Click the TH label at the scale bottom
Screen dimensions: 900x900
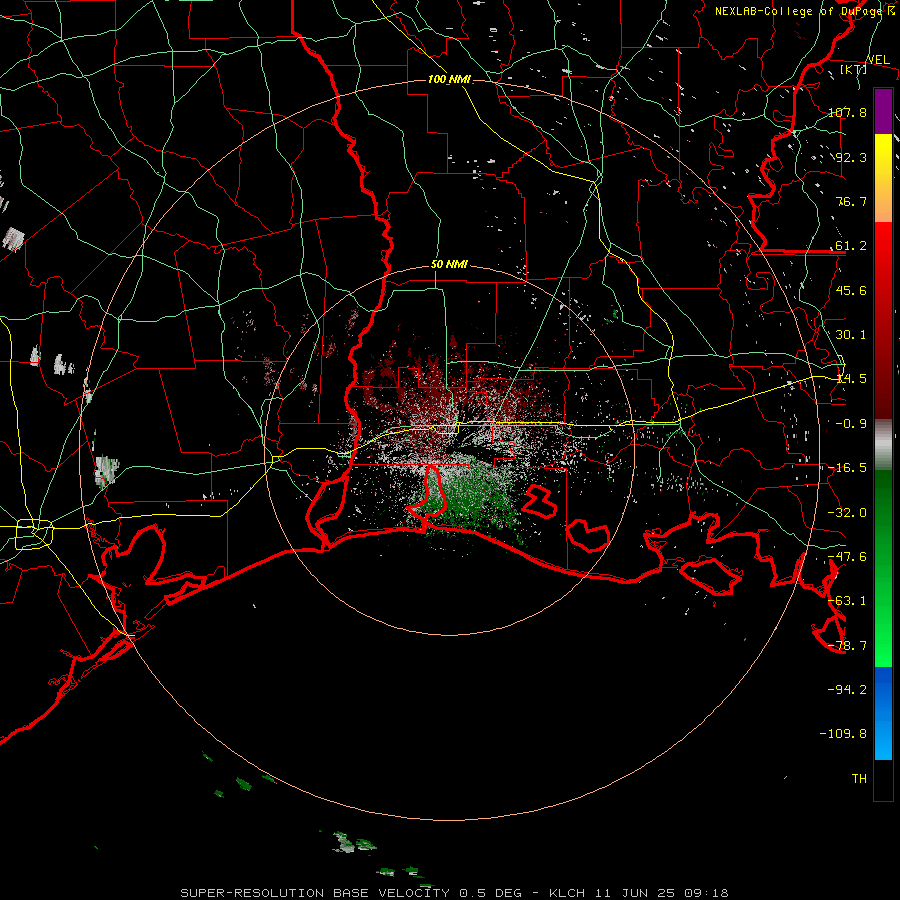coord(859,779)
